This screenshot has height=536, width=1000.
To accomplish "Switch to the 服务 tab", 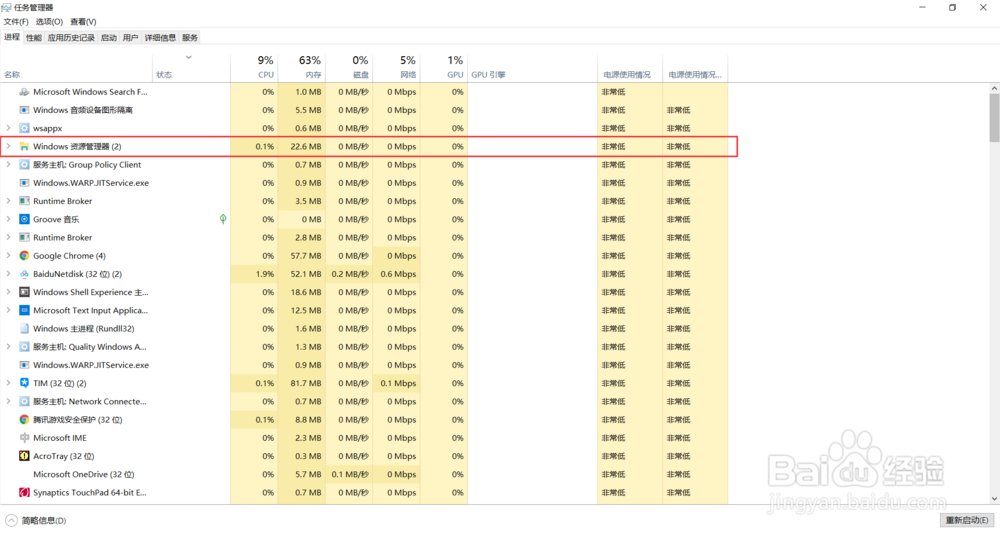I will [x=190, y=38].
